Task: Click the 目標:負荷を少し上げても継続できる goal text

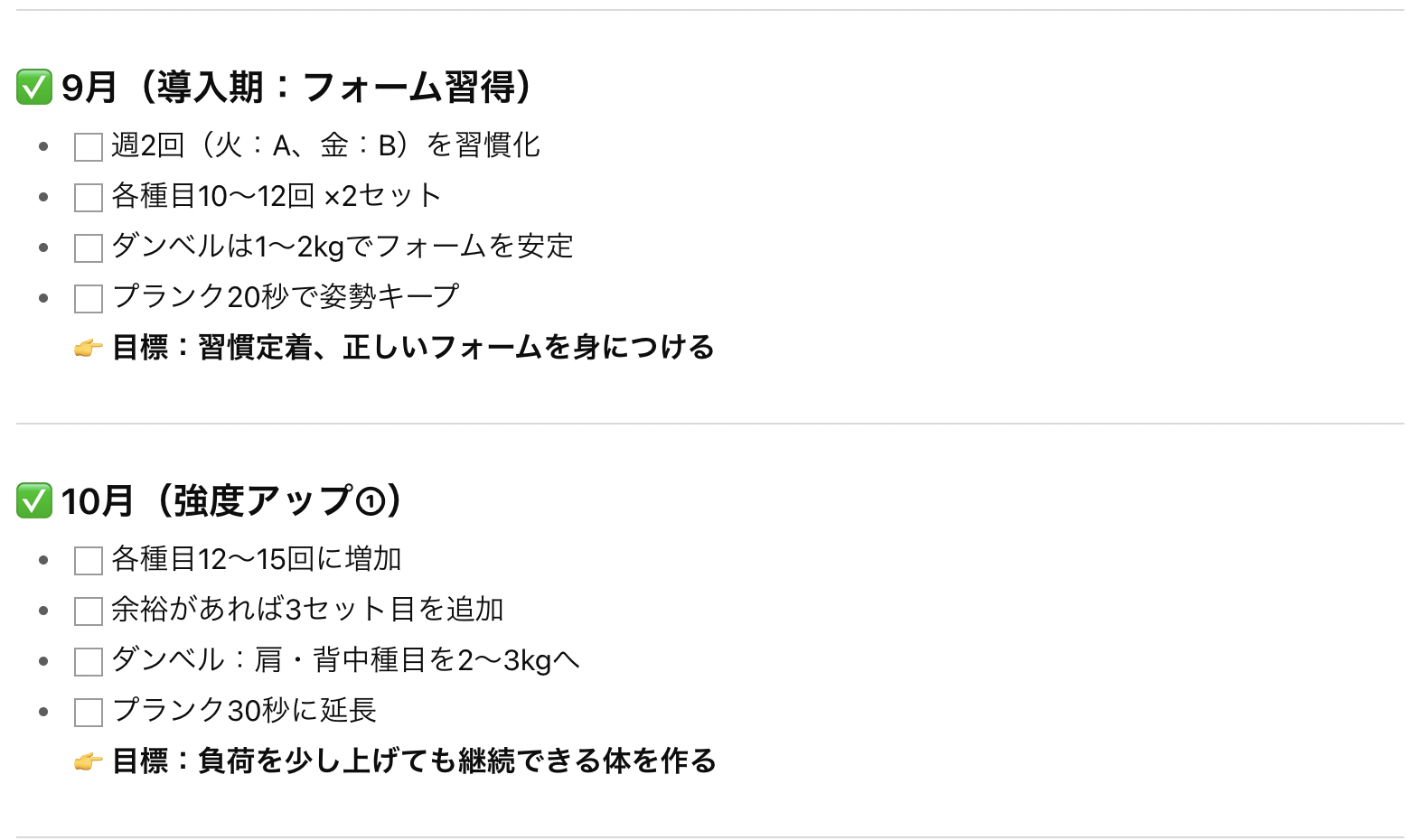Action: click(x=414, y=761)
